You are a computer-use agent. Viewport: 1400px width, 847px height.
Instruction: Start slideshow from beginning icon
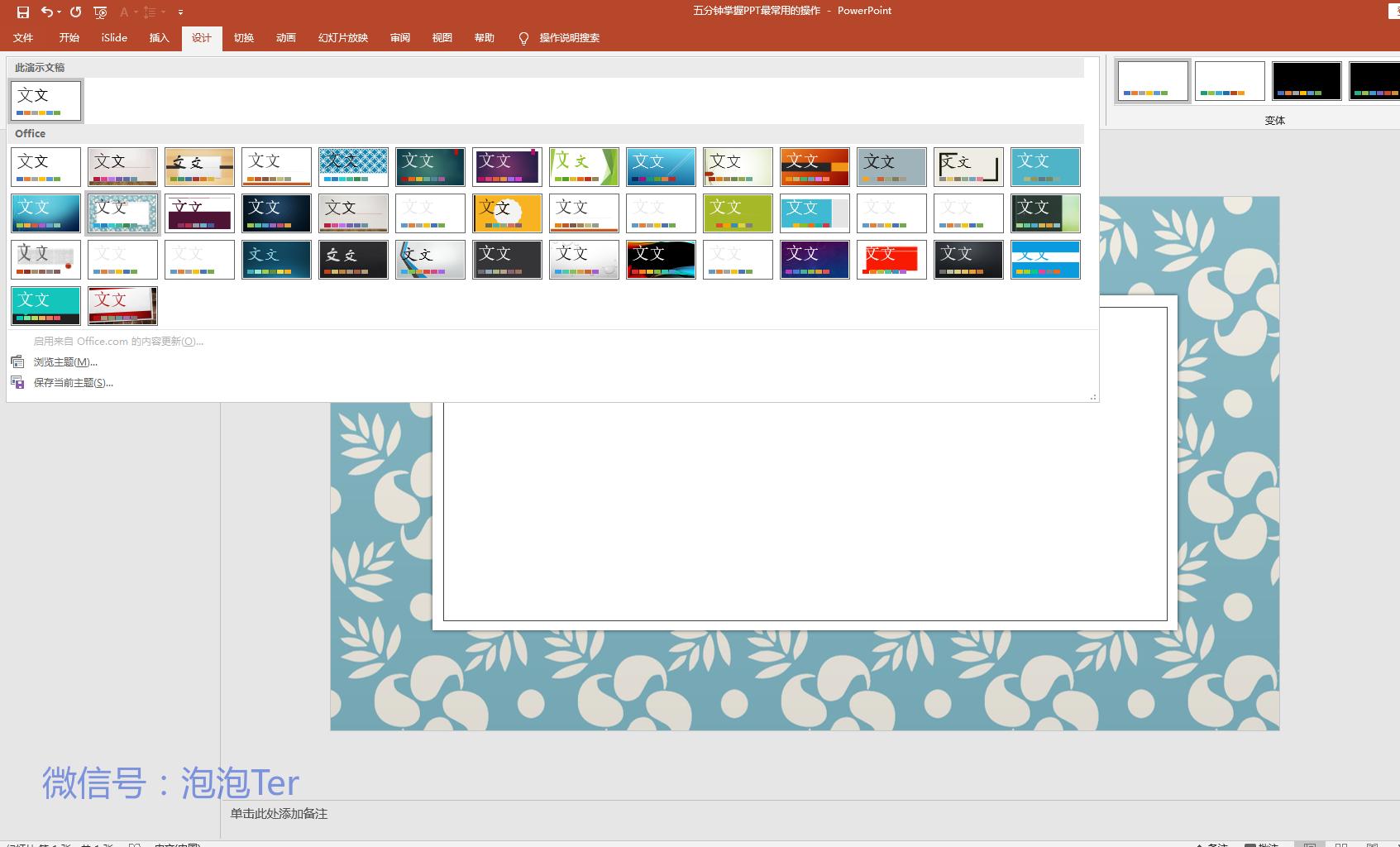pos(101,12)
